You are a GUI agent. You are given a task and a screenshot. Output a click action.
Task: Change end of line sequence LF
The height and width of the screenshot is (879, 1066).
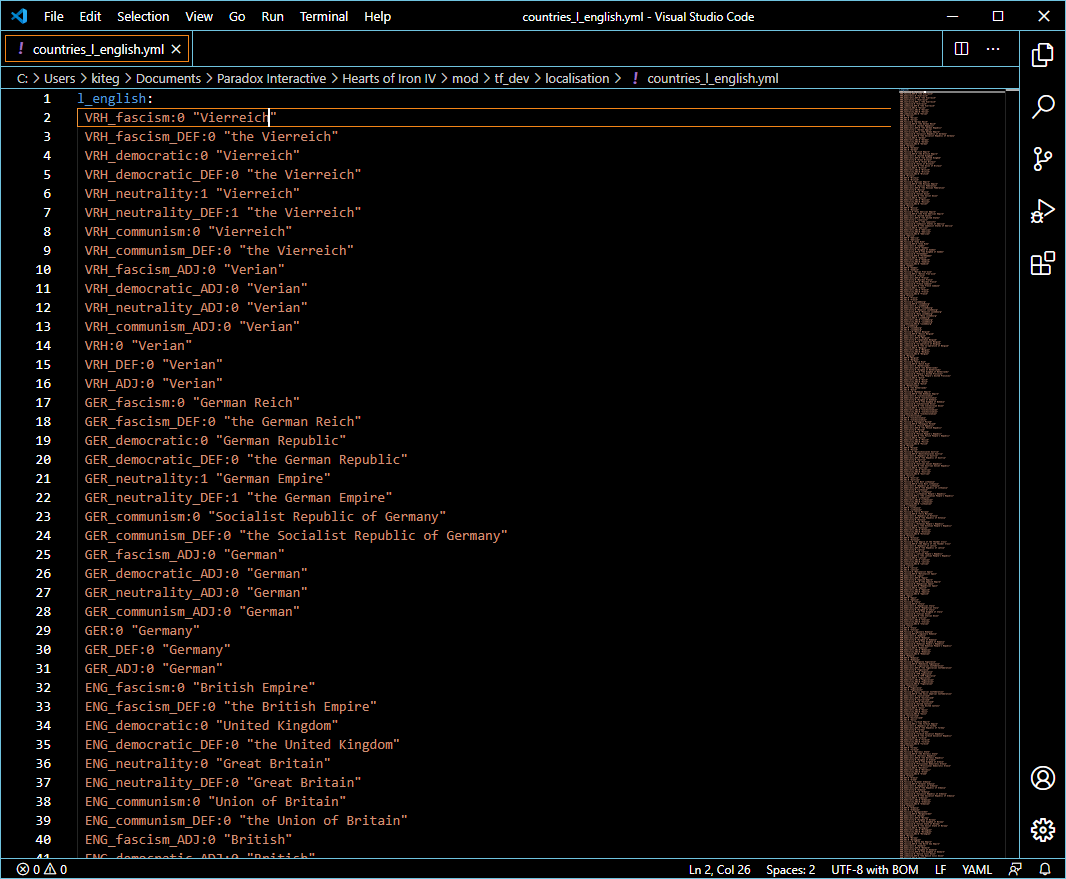point(940,869)
